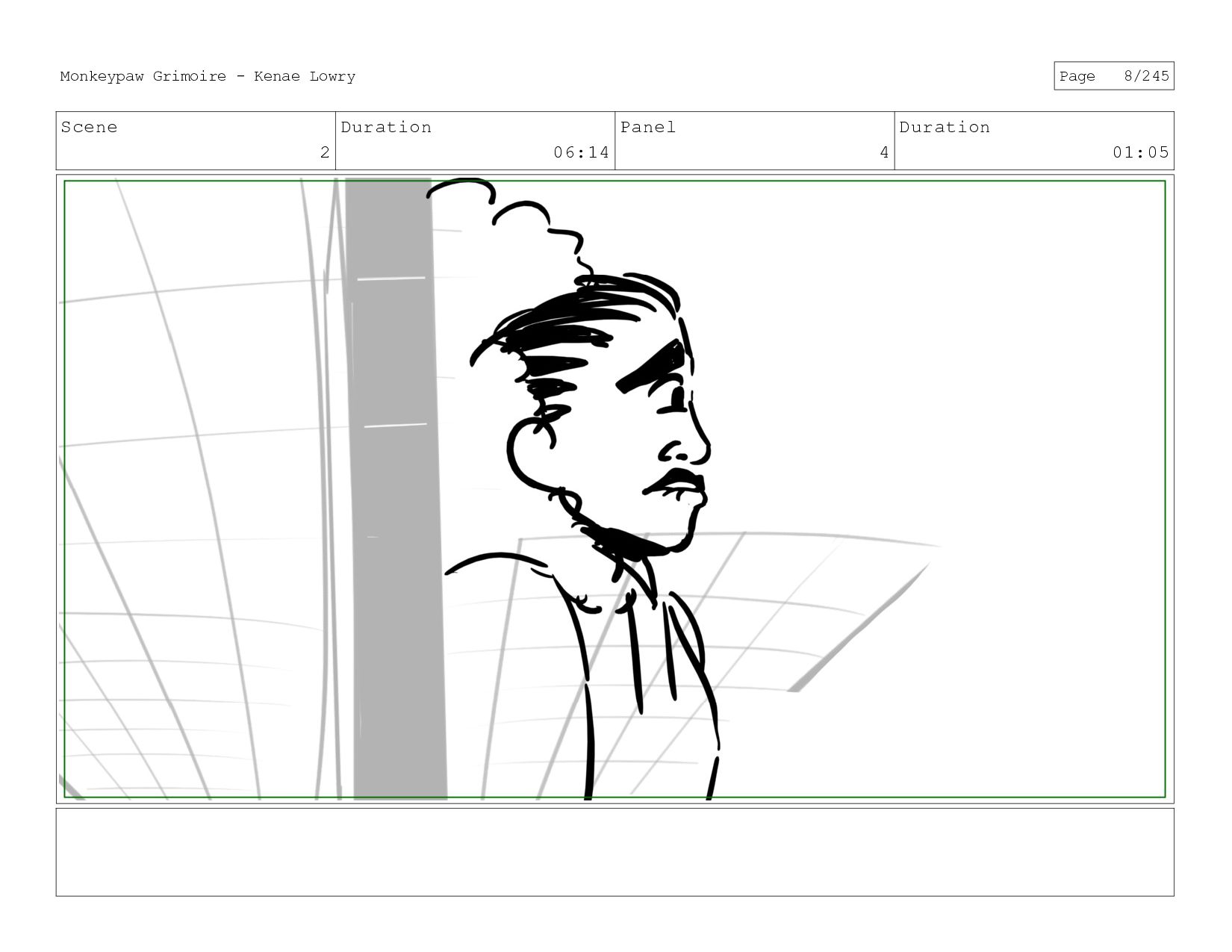Screen dimensions: 1232x952
Task: Click the 'Duration' label next to Panel
Action: point(945,127)
